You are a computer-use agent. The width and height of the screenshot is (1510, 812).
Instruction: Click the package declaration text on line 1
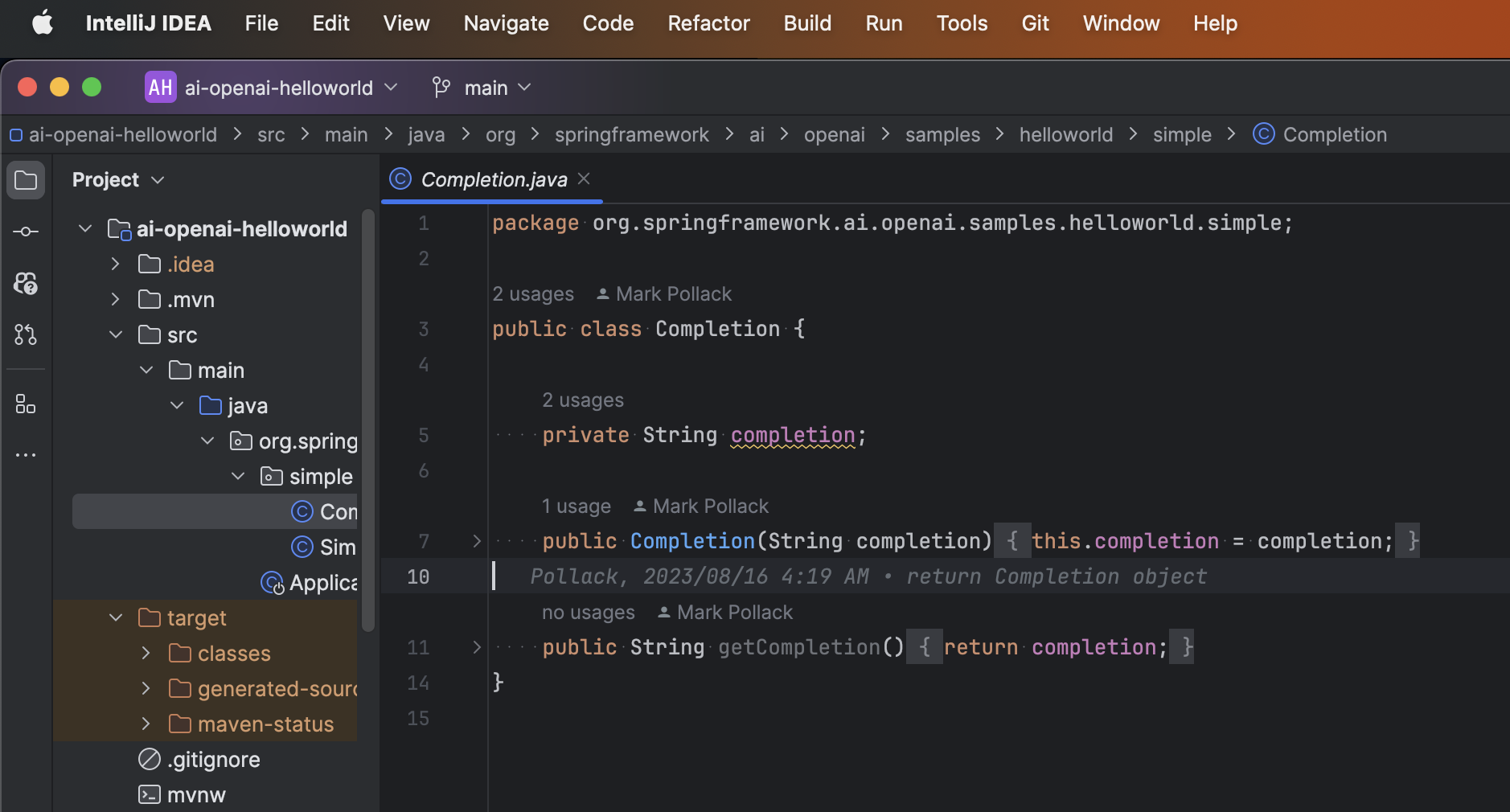pos(892,223)
